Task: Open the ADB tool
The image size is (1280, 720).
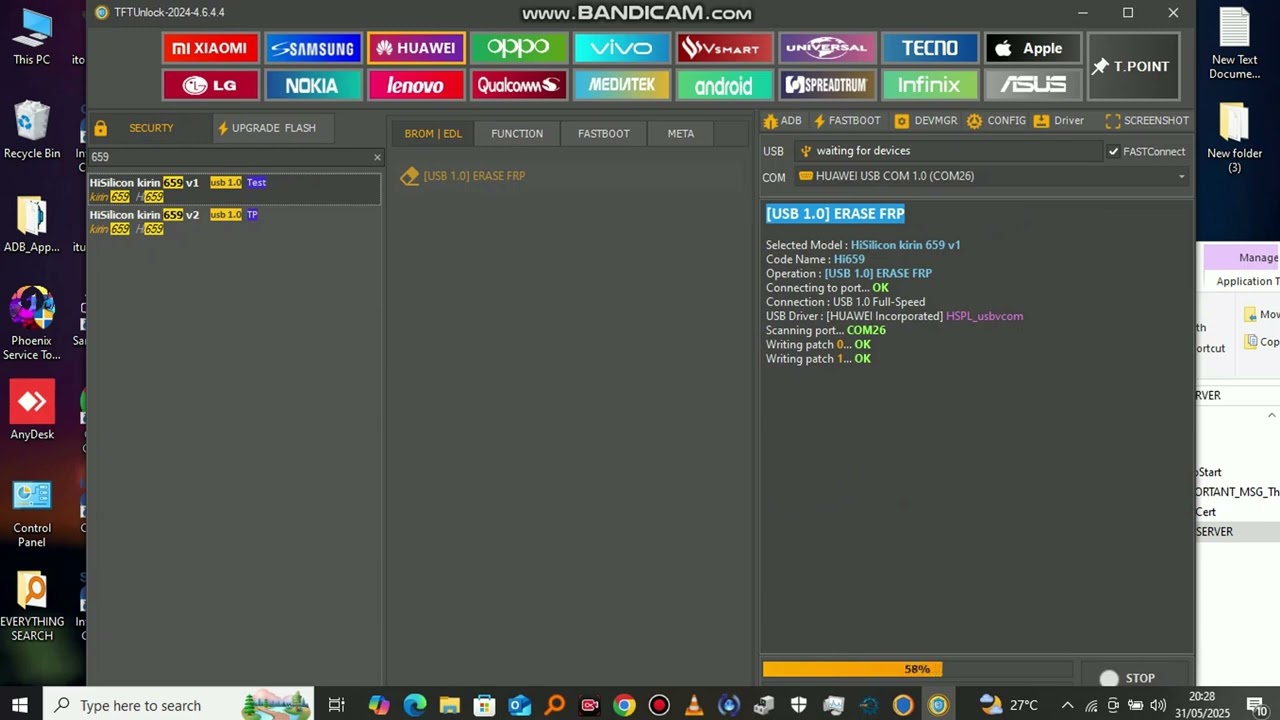Action: pyautogui.click(x=782, y=121)
